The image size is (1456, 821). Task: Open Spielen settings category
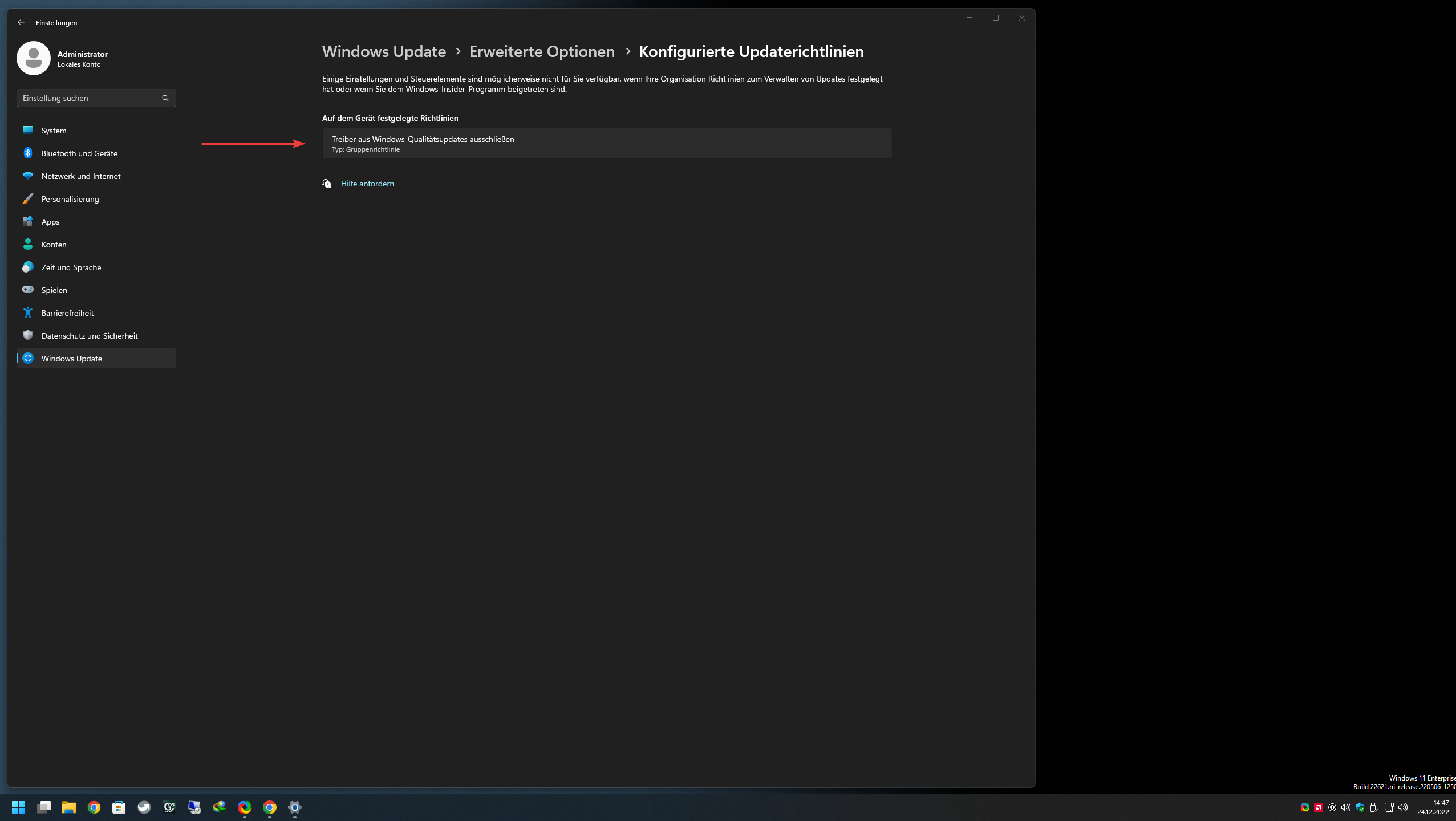click(x=54, y=290)
